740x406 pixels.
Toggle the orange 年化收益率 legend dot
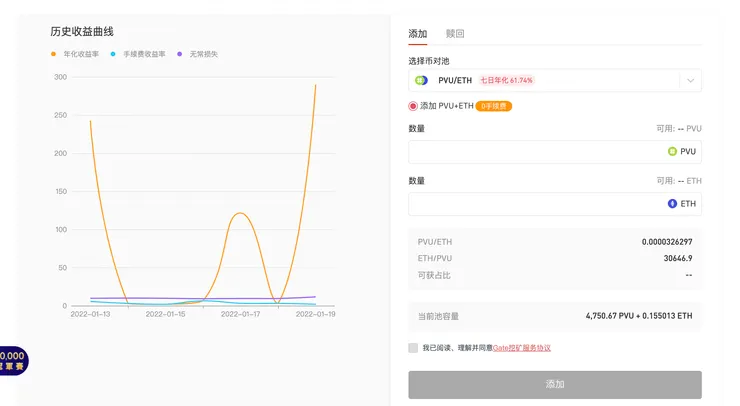point(53,54)
